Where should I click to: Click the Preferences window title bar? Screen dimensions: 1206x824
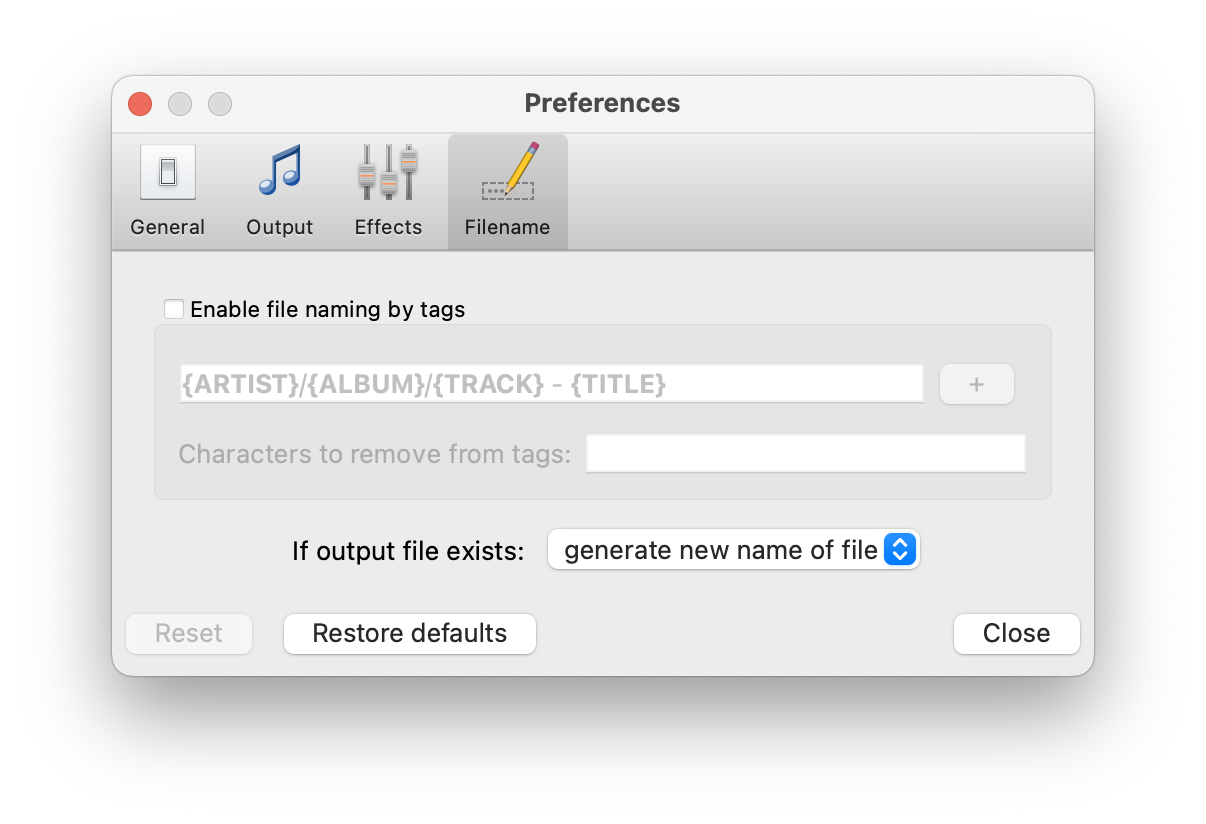[602, 104]
